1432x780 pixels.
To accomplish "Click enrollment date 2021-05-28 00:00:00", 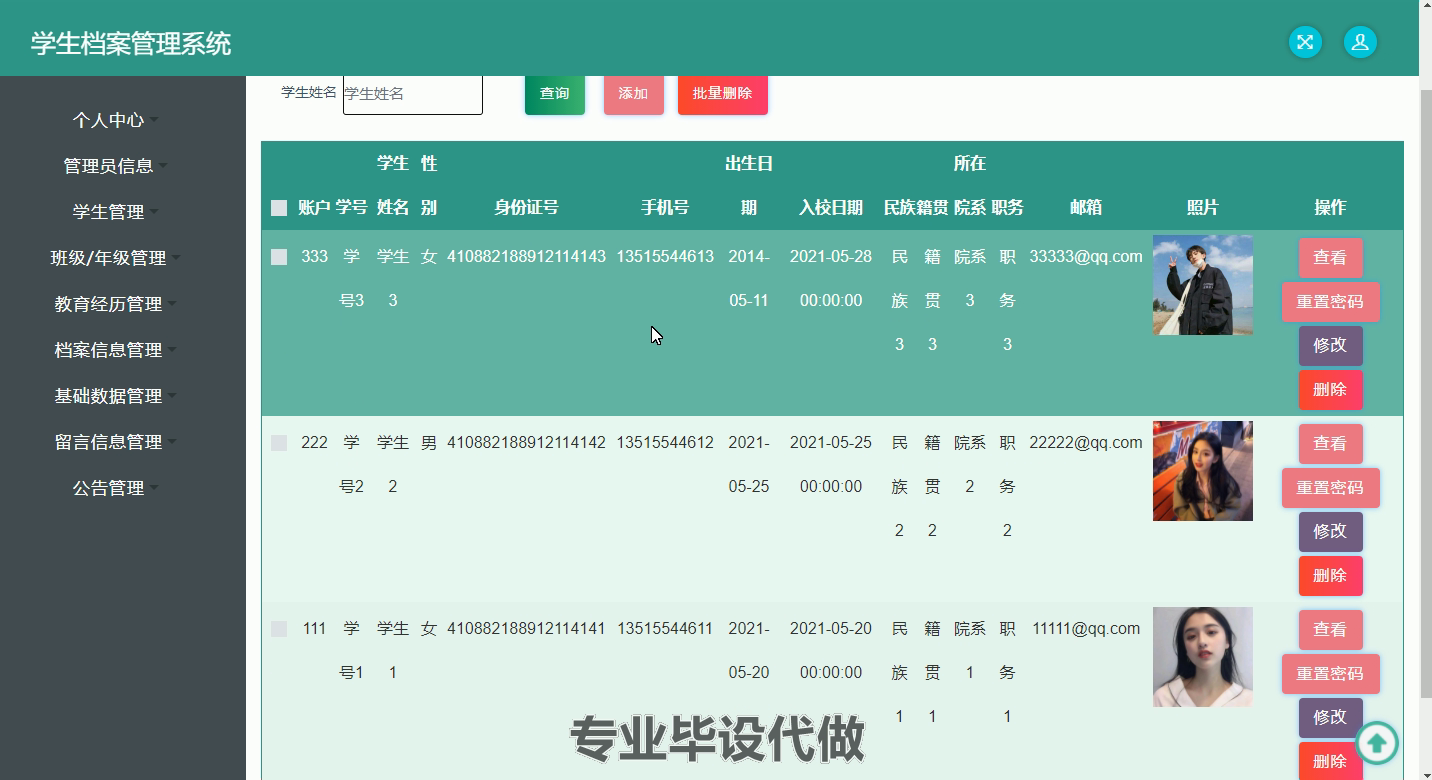I will tap(831, 279).
